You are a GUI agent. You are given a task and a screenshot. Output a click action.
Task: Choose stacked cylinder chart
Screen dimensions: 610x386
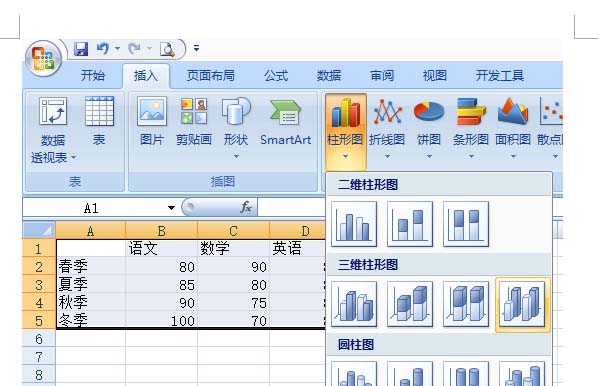click(x=410, y=374)
